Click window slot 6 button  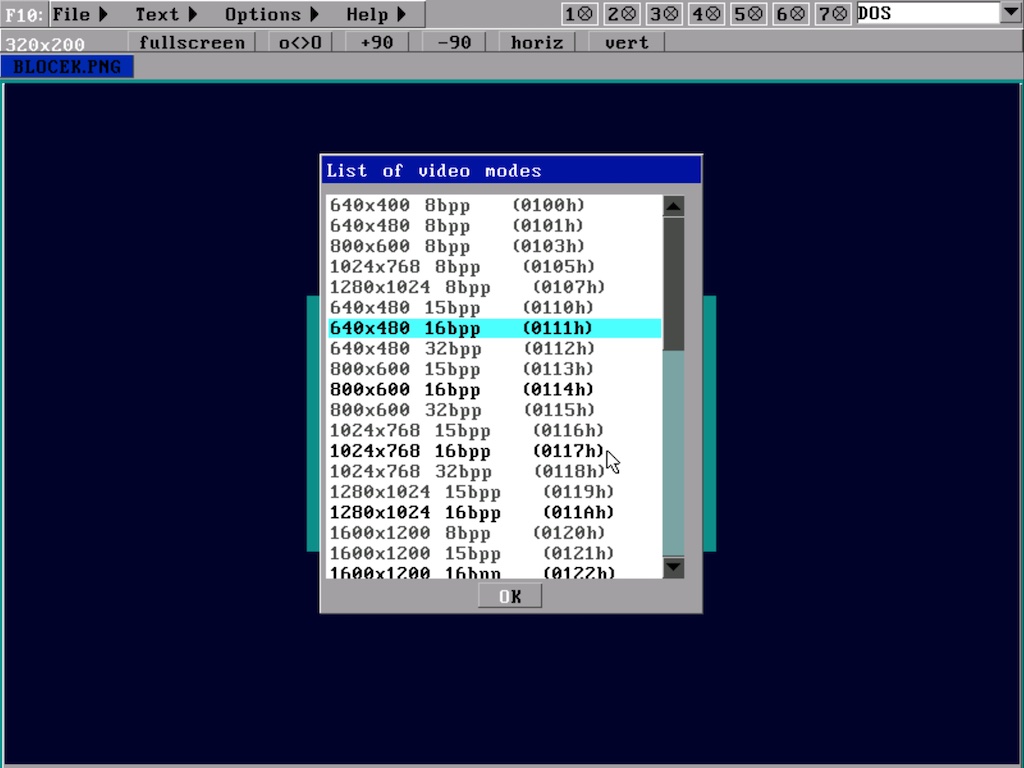791,14
